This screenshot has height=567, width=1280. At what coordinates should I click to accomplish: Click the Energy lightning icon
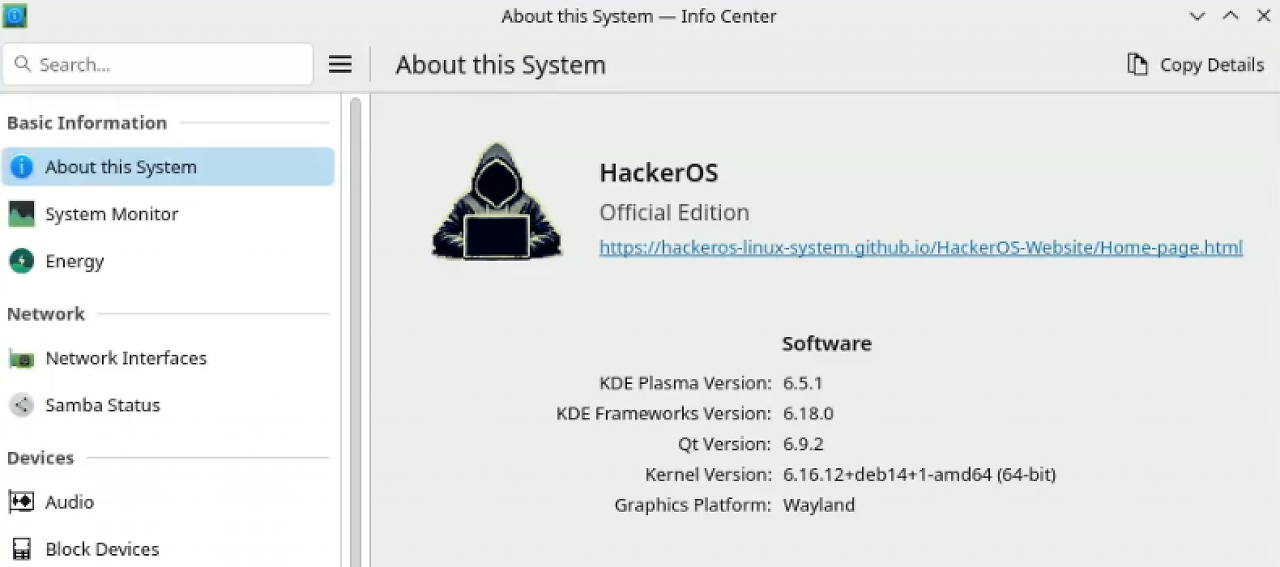(x=21, y=261)
